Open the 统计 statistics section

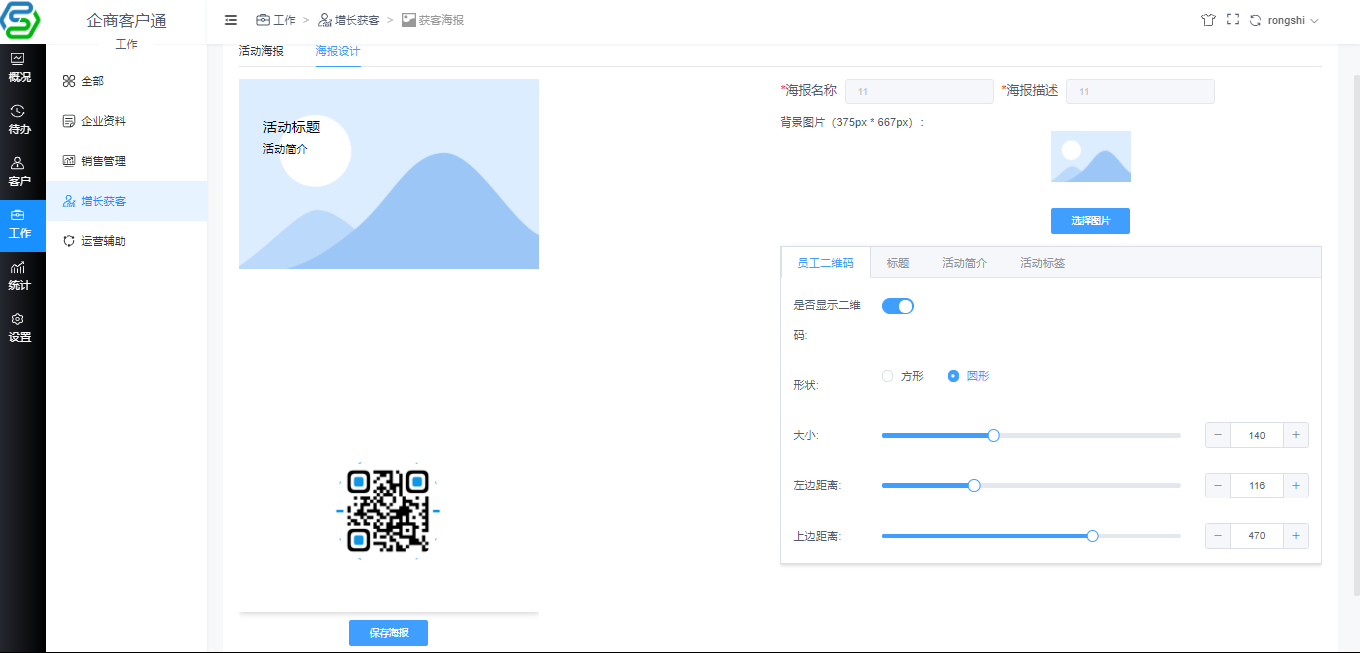(19, 276)
